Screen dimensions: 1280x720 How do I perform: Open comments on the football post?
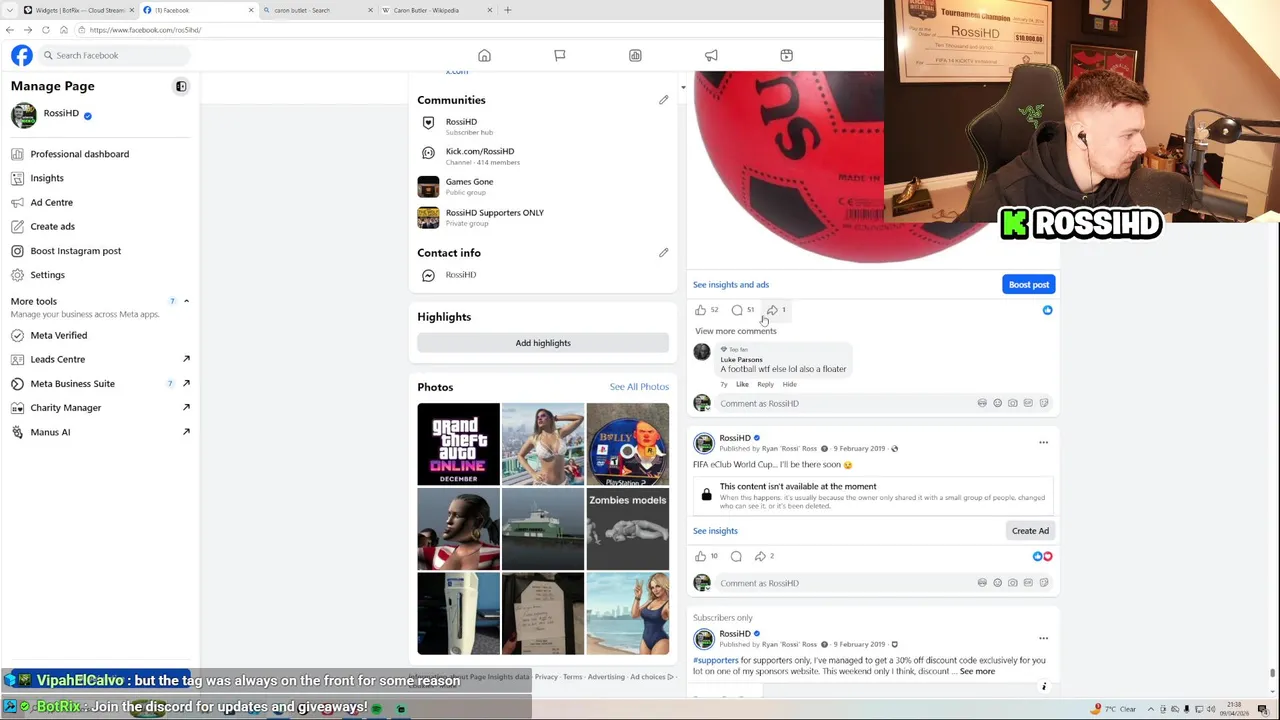(737, 310)
